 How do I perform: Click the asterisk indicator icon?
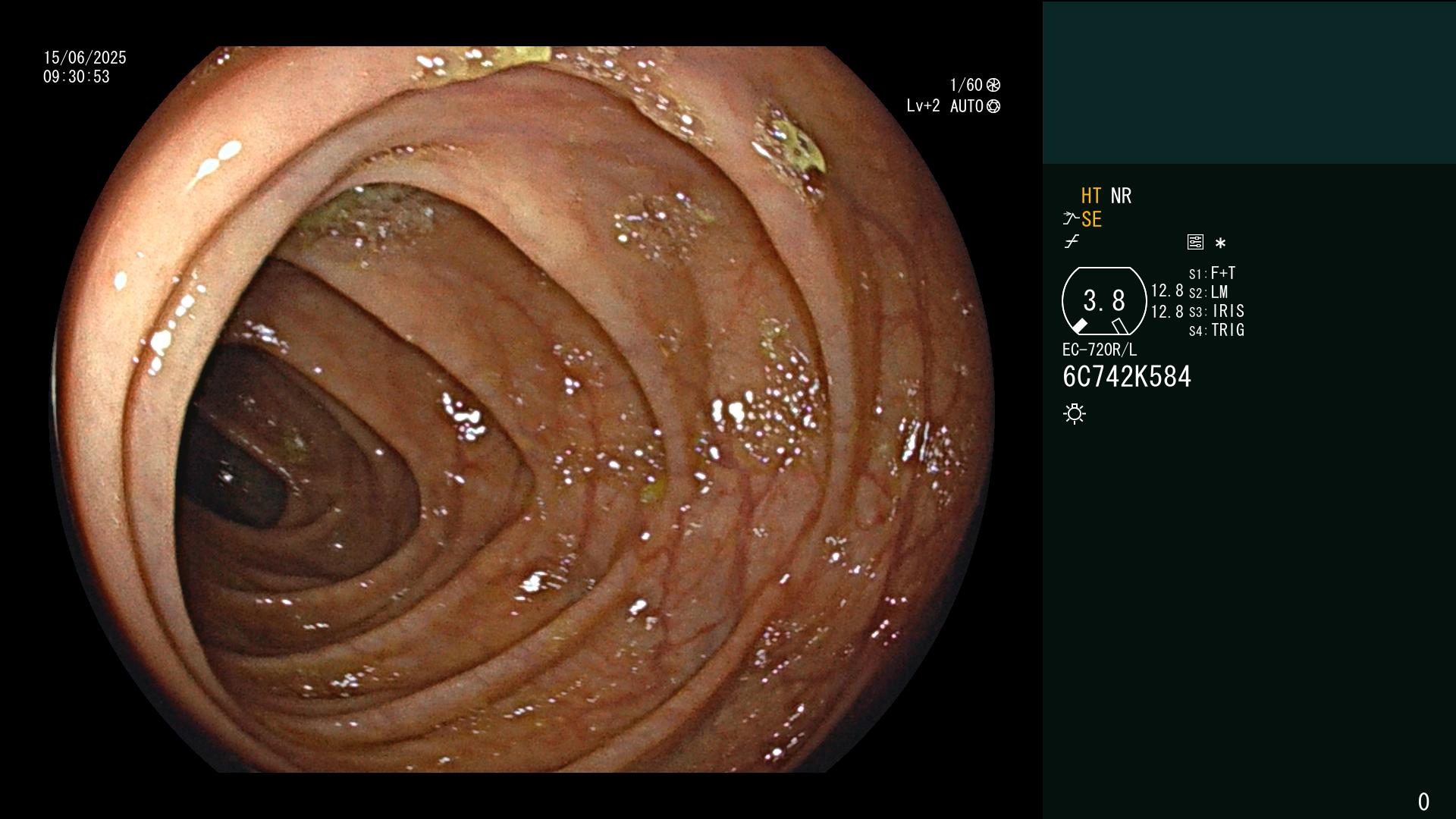click(x=1220, y=243)
